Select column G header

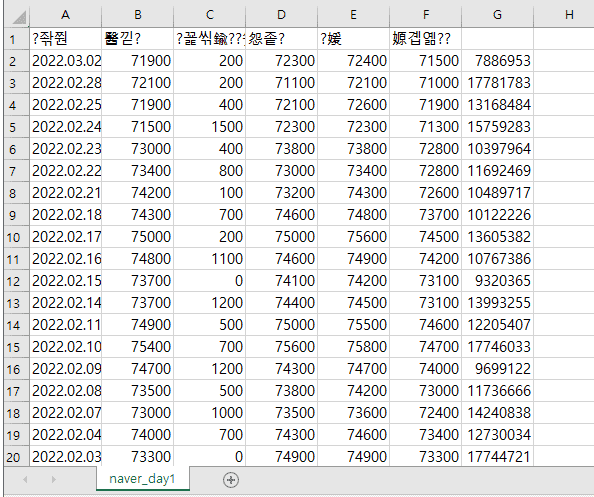497,15
